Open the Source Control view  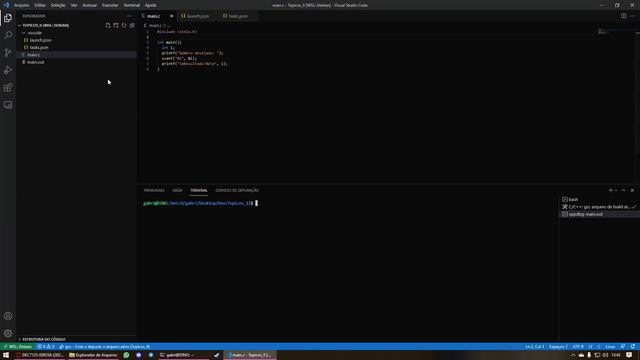[x=8, y=53]
